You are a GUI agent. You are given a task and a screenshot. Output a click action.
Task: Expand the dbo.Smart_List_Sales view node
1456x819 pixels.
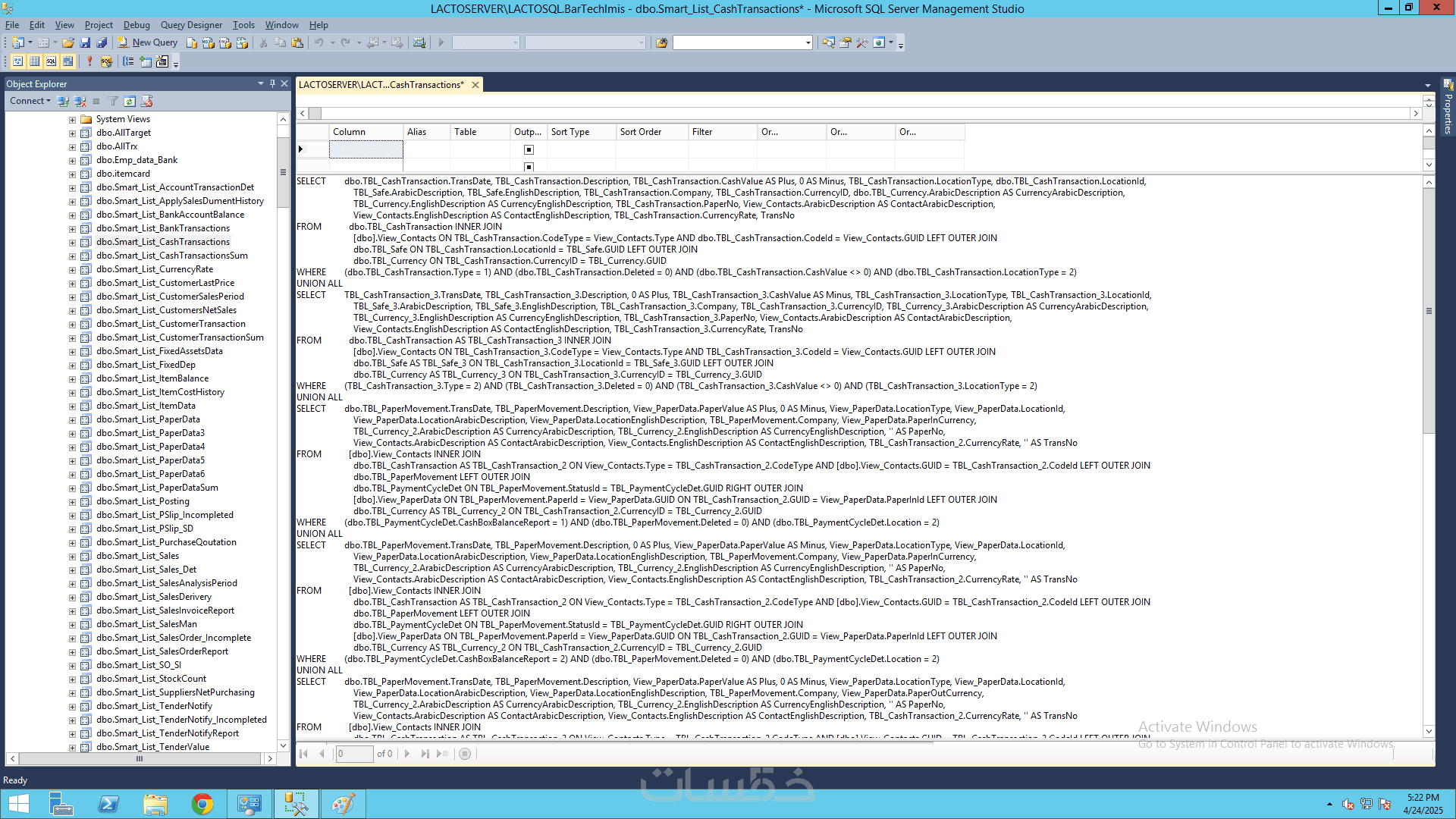tap(72, 557)
